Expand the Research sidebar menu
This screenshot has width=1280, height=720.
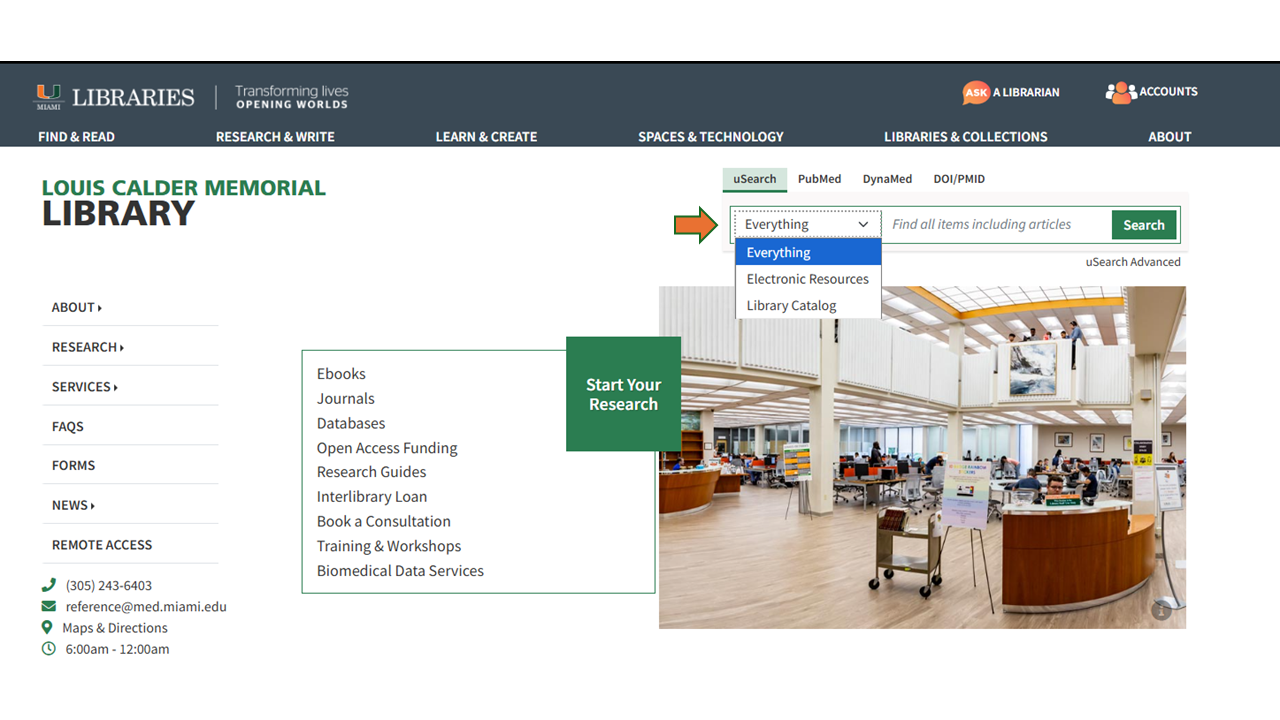pyautogui.click(x=88, y=347)
